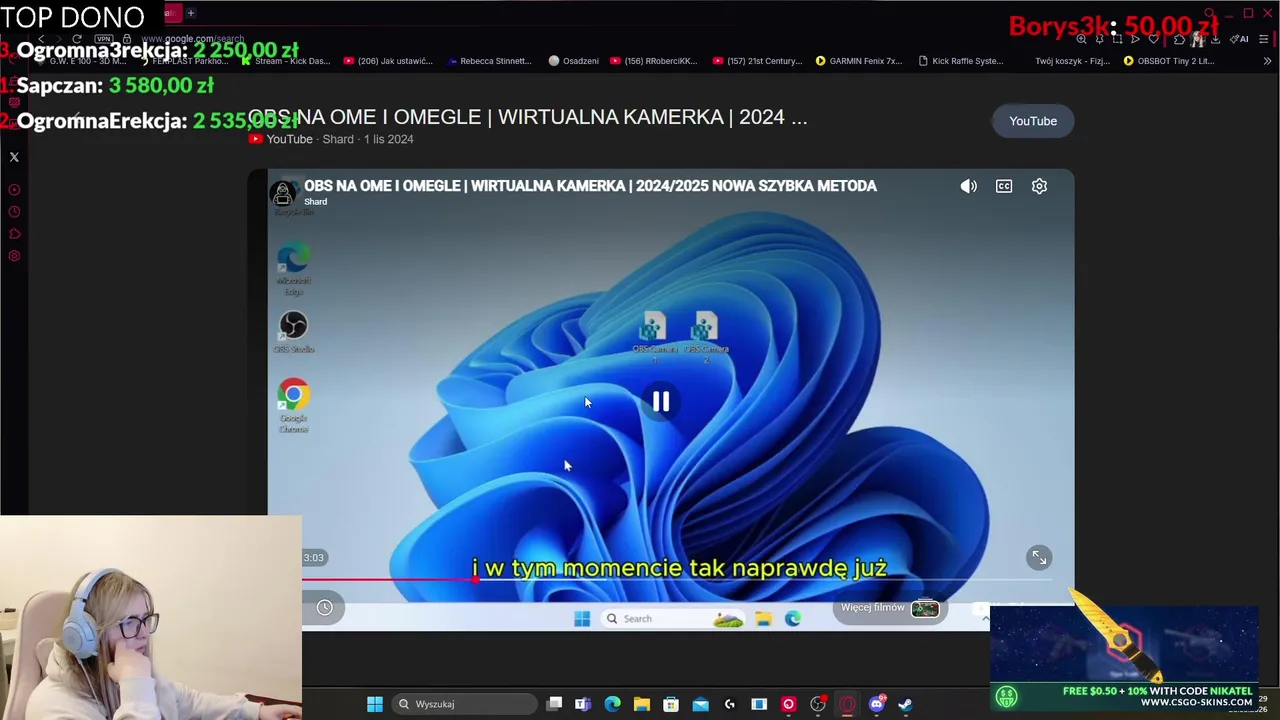The height and width of the screenshot is (720, 1280).
Task: Open Microsoft Store from the taskbar
Action: (x=671, y=704)
